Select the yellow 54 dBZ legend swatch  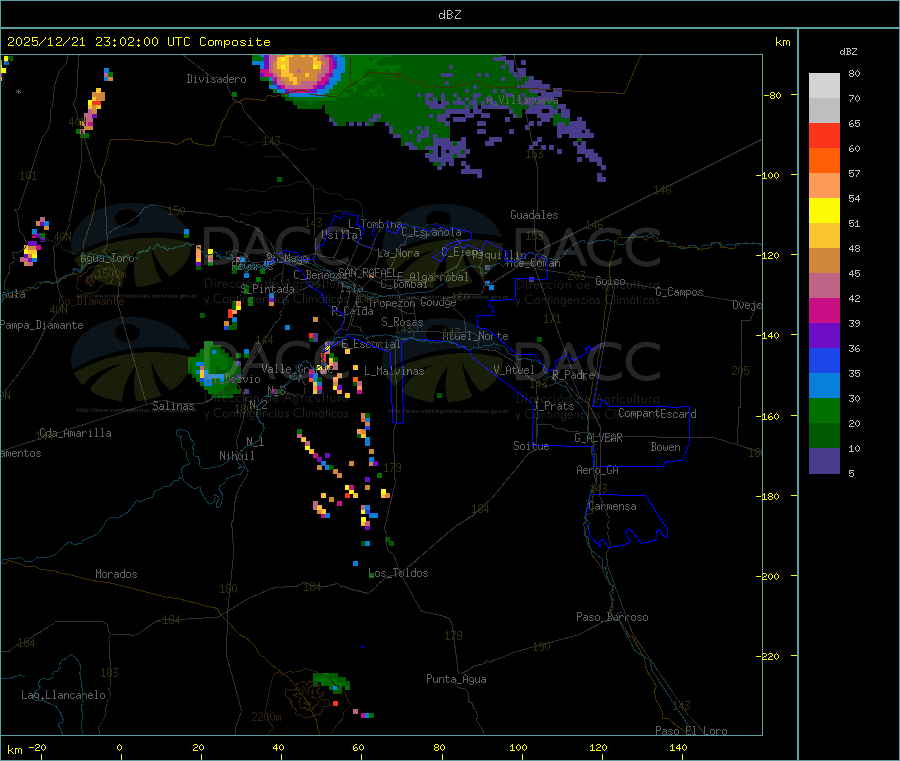tap(824, 211)
